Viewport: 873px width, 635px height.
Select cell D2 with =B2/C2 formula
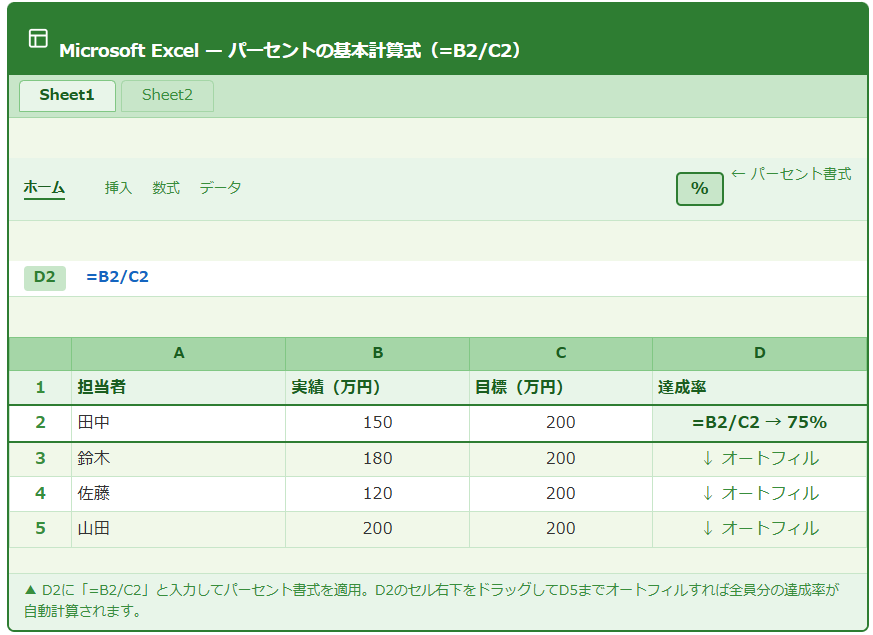759,423
